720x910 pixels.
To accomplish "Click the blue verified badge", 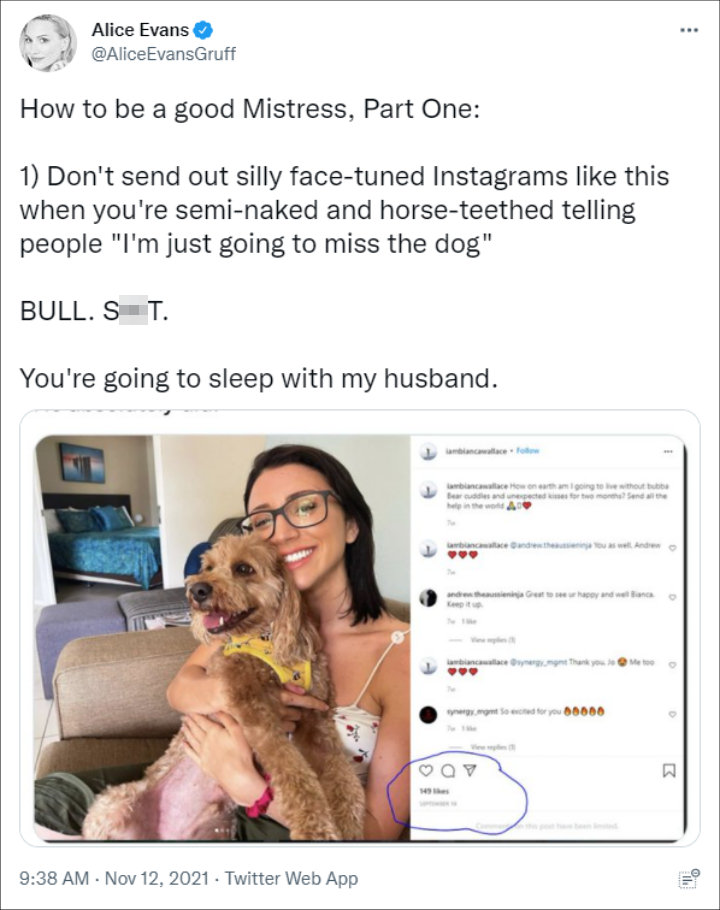I will 202,30.
